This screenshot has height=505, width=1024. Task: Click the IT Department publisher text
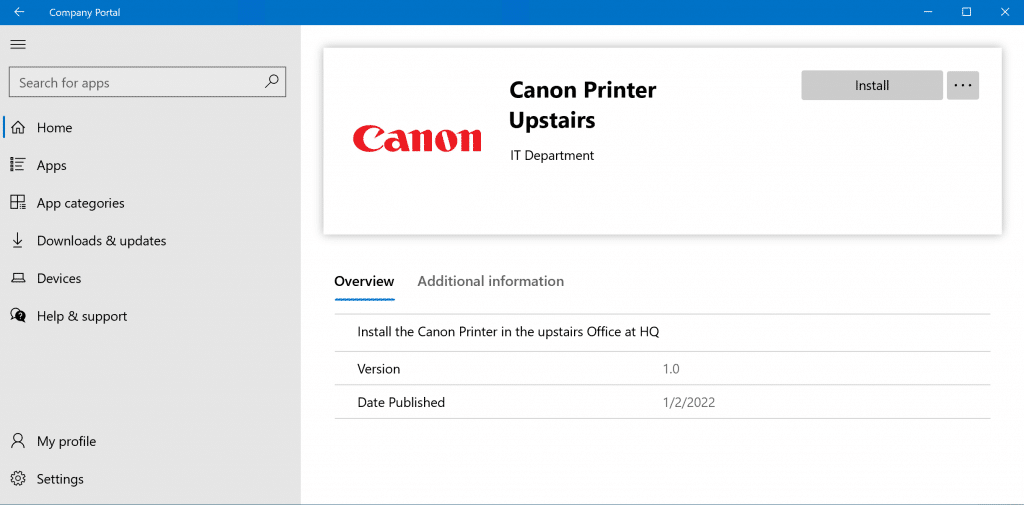(552, 156)
